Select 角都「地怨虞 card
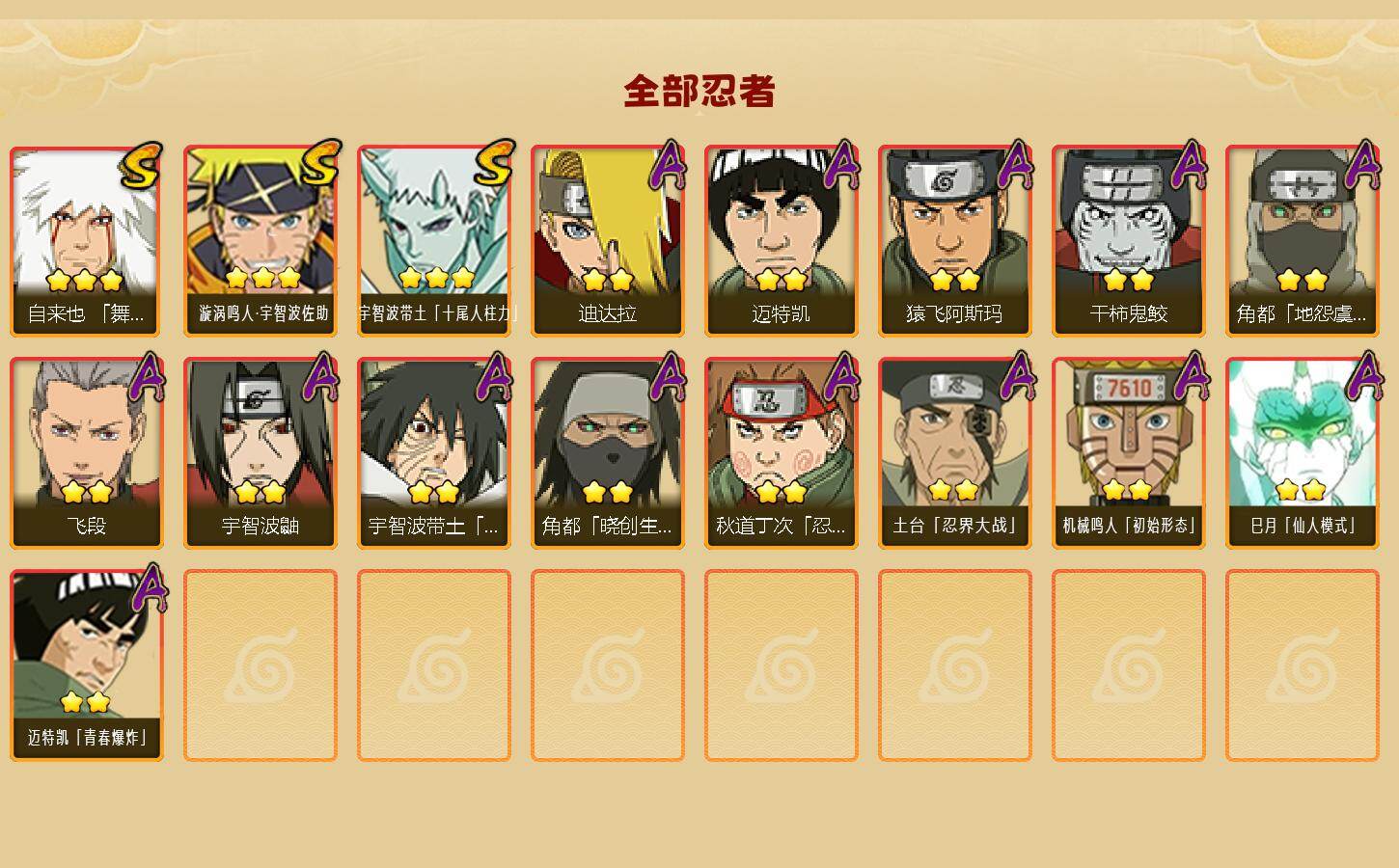 pyautogui.click(x=1303, y=241)
